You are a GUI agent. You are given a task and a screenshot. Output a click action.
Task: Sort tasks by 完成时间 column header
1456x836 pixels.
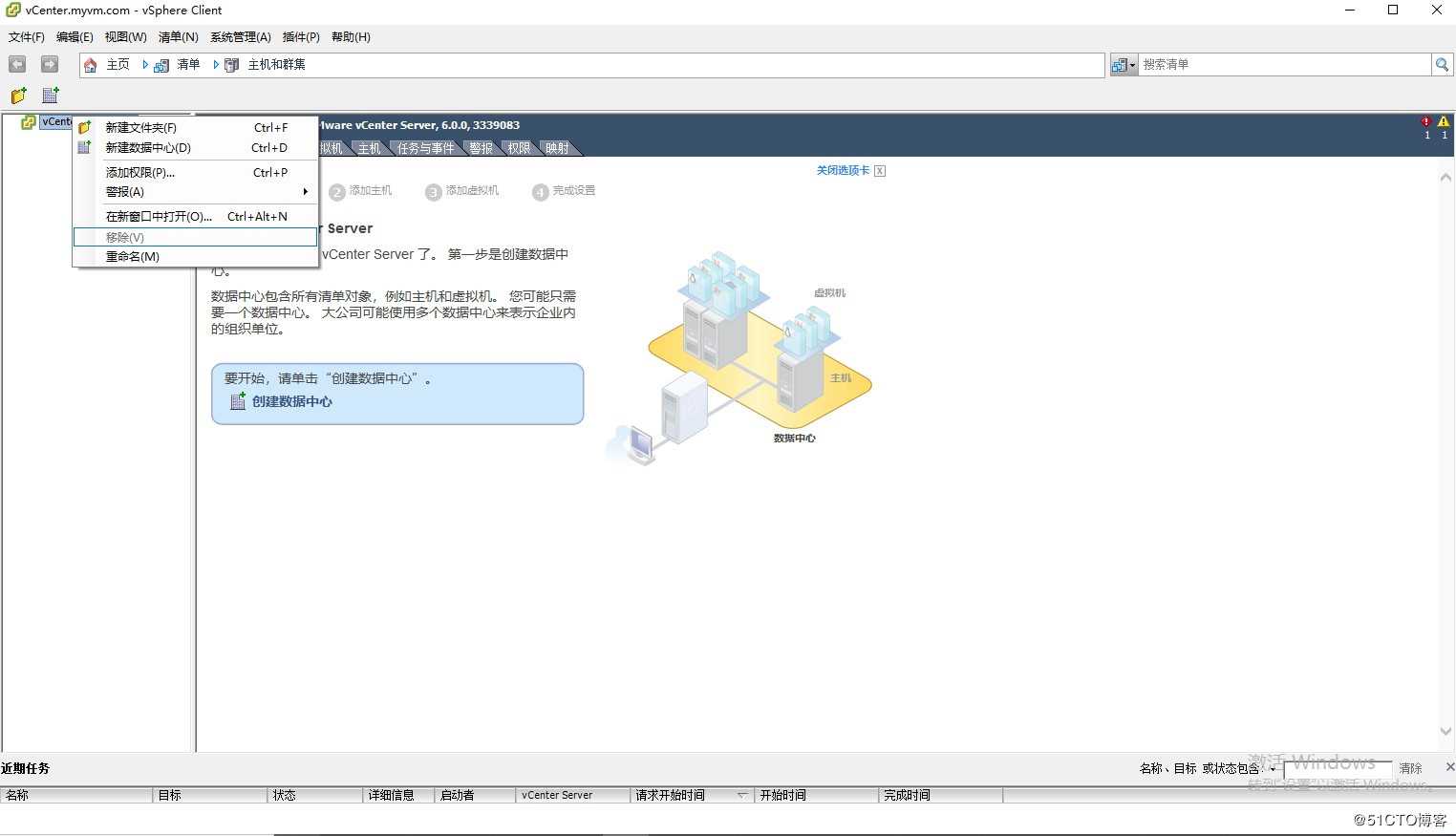pyautogui.click(x=941, y=795)
